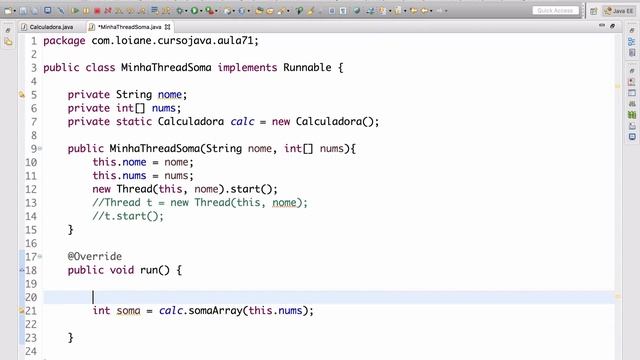Click the green Run button icon

(x=194, y=11)
